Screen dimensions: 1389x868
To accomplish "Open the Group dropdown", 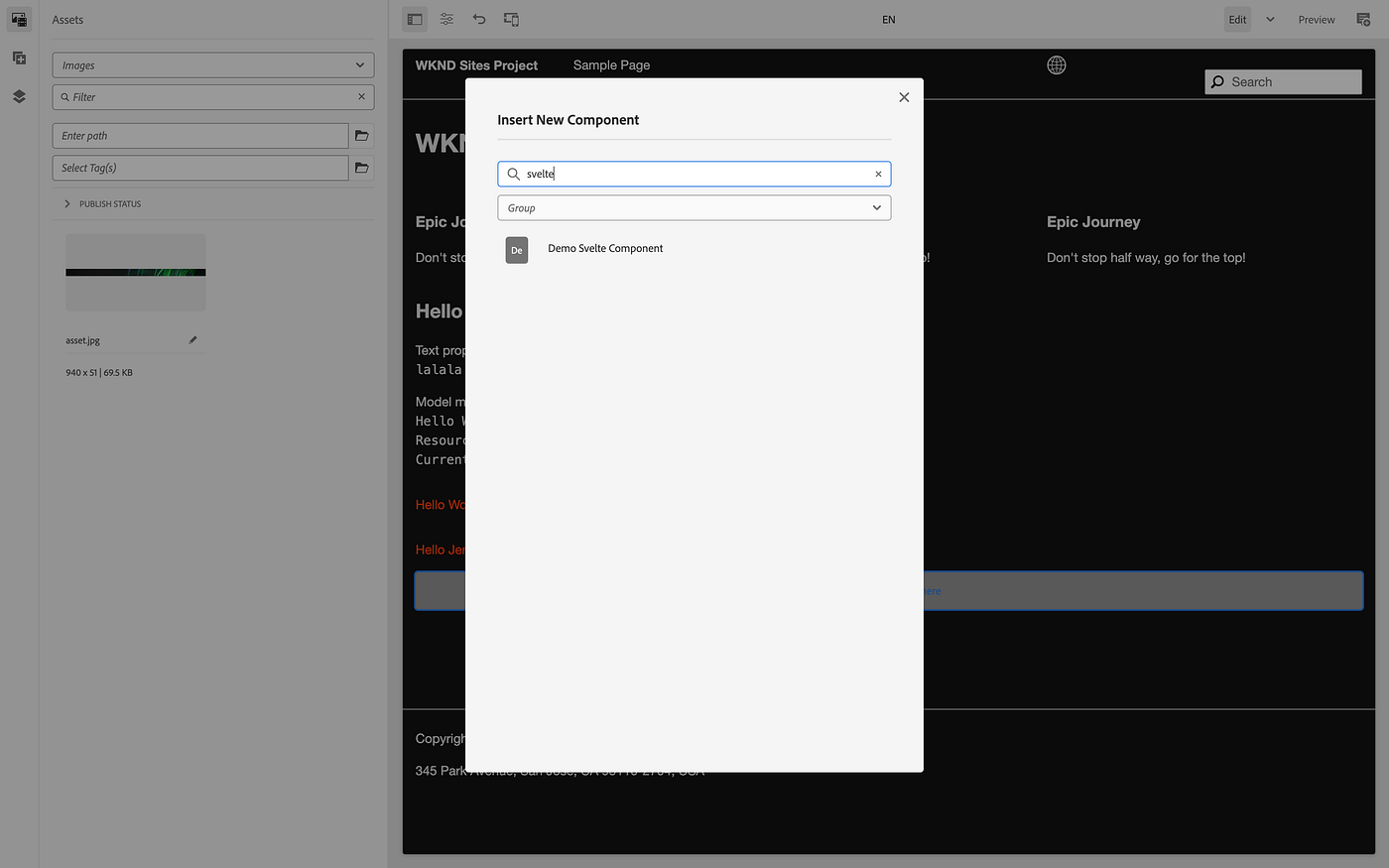I will coord(694,207).
